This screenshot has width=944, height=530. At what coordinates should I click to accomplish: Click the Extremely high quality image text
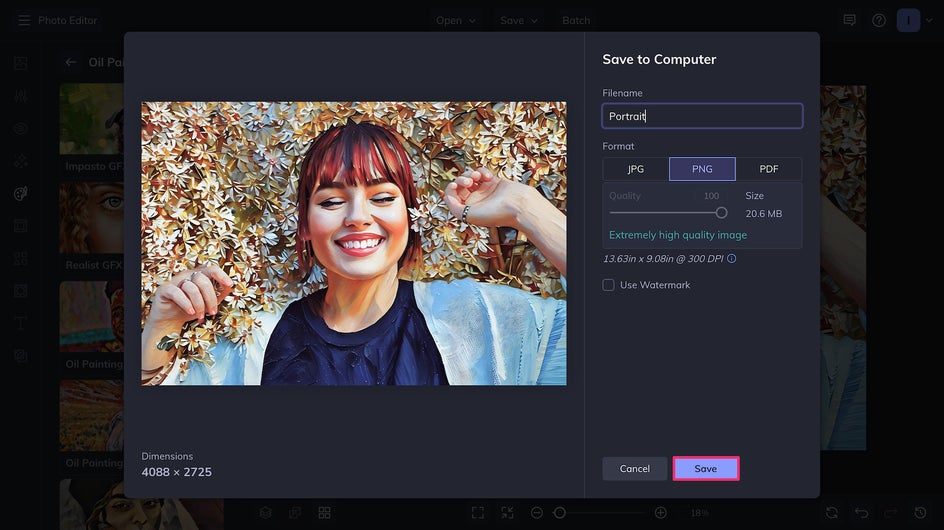tap(678, 235)
